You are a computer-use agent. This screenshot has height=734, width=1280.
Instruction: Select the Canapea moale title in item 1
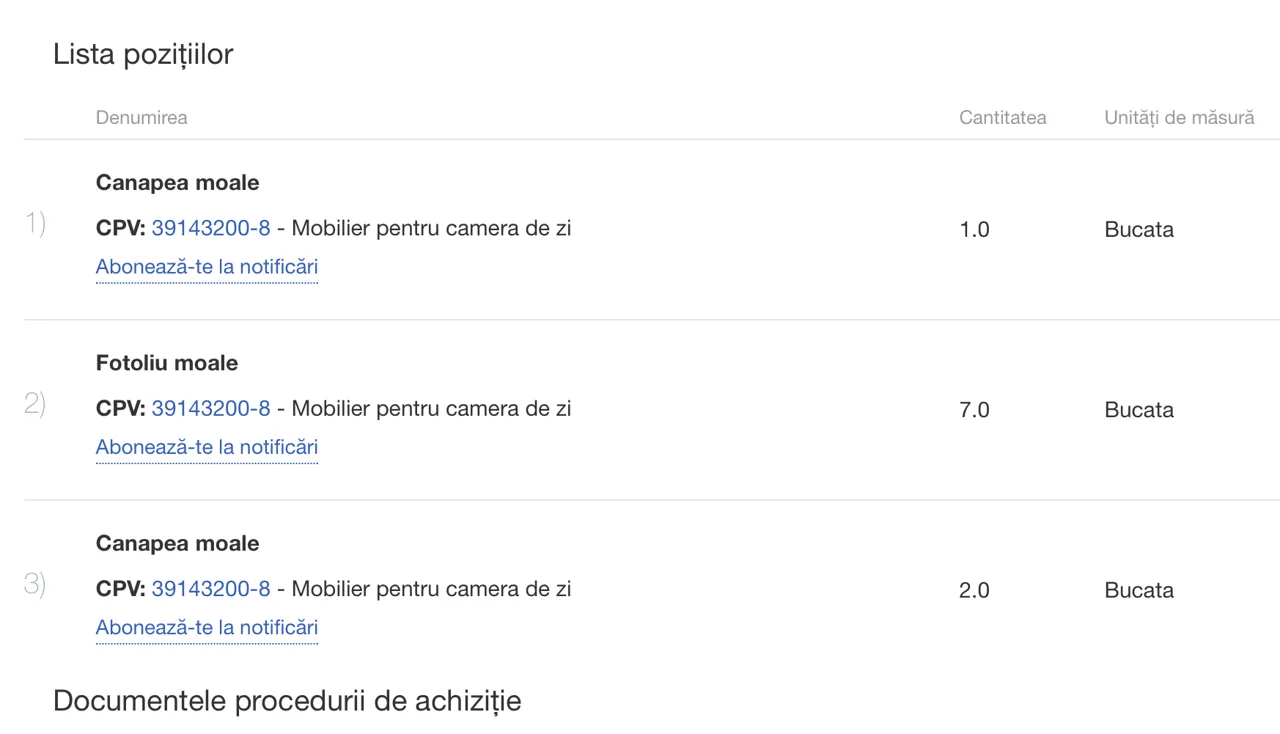pyautogui.click(x=178, y=183)
